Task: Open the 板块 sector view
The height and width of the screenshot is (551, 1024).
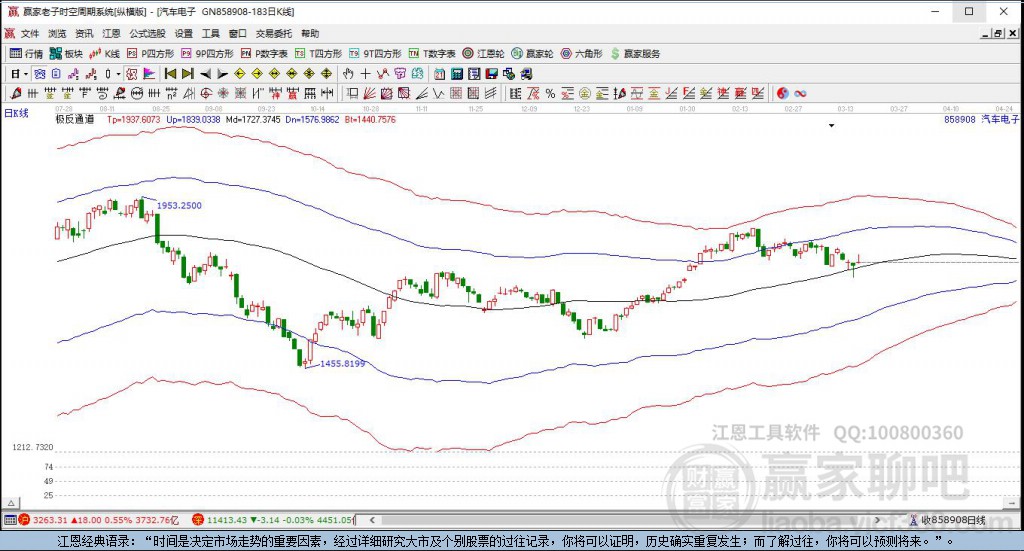Action: pos(67,54)
